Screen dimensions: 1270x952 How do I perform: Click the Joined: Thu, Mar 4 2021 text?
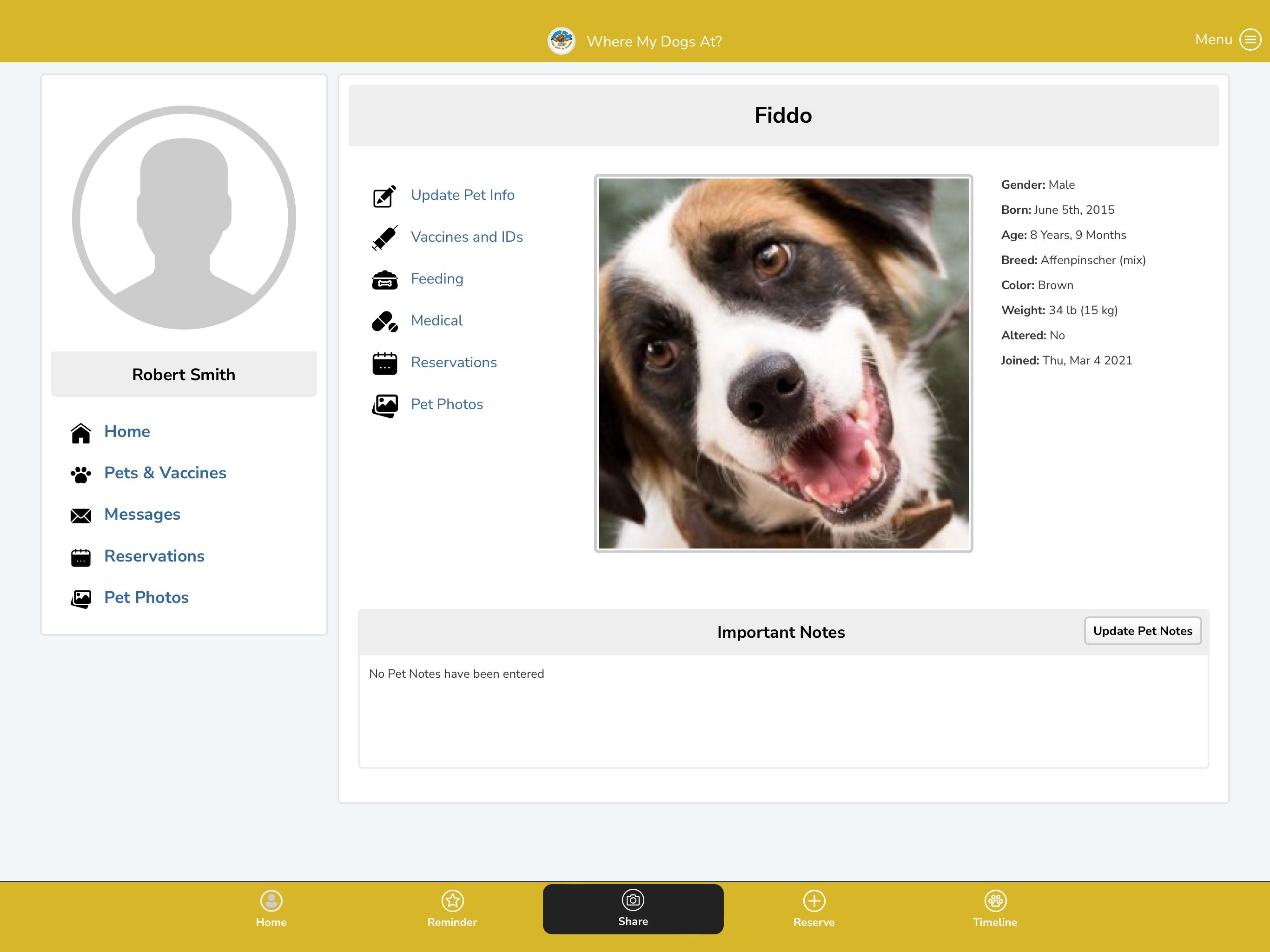[x=1066, y=361]
